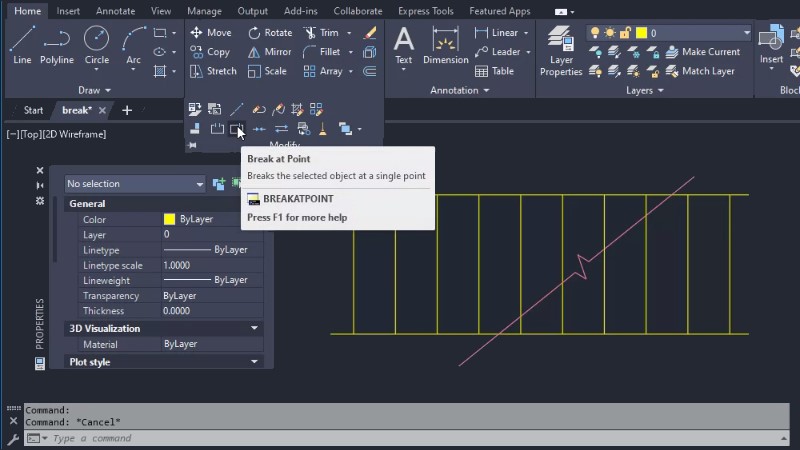The image size is (800, 450).
Task: Open the Fillet dropdown arrow
Action: pos(351,52)
